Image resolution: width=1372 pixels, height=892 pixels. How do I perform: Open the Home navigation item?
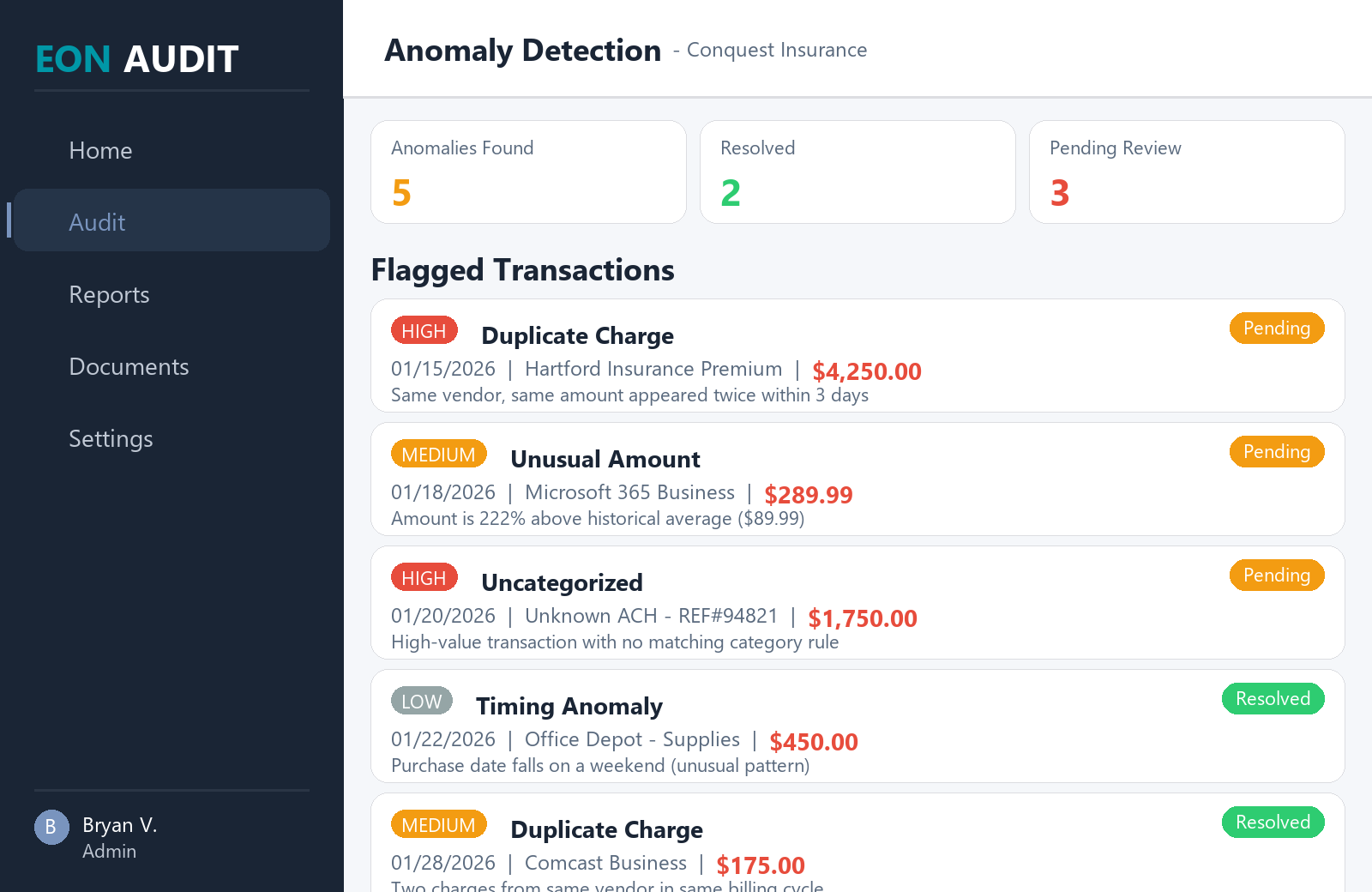(x=100, y=150)
